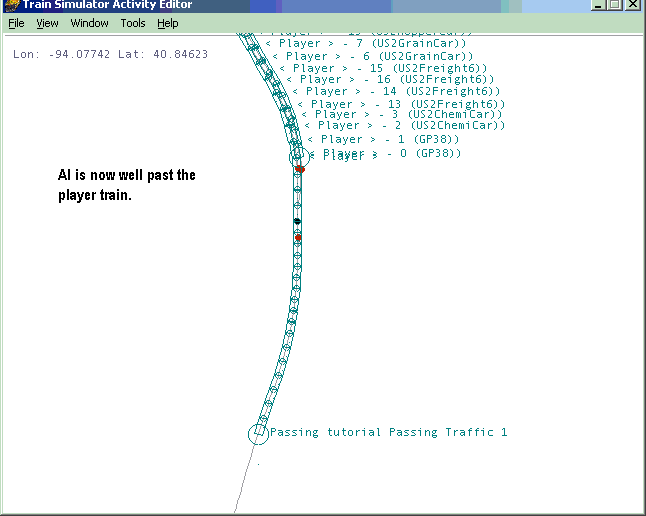Open the Window menu
Image resolution: width=646 pixels, height=516 pixels.
coord(89,23)
